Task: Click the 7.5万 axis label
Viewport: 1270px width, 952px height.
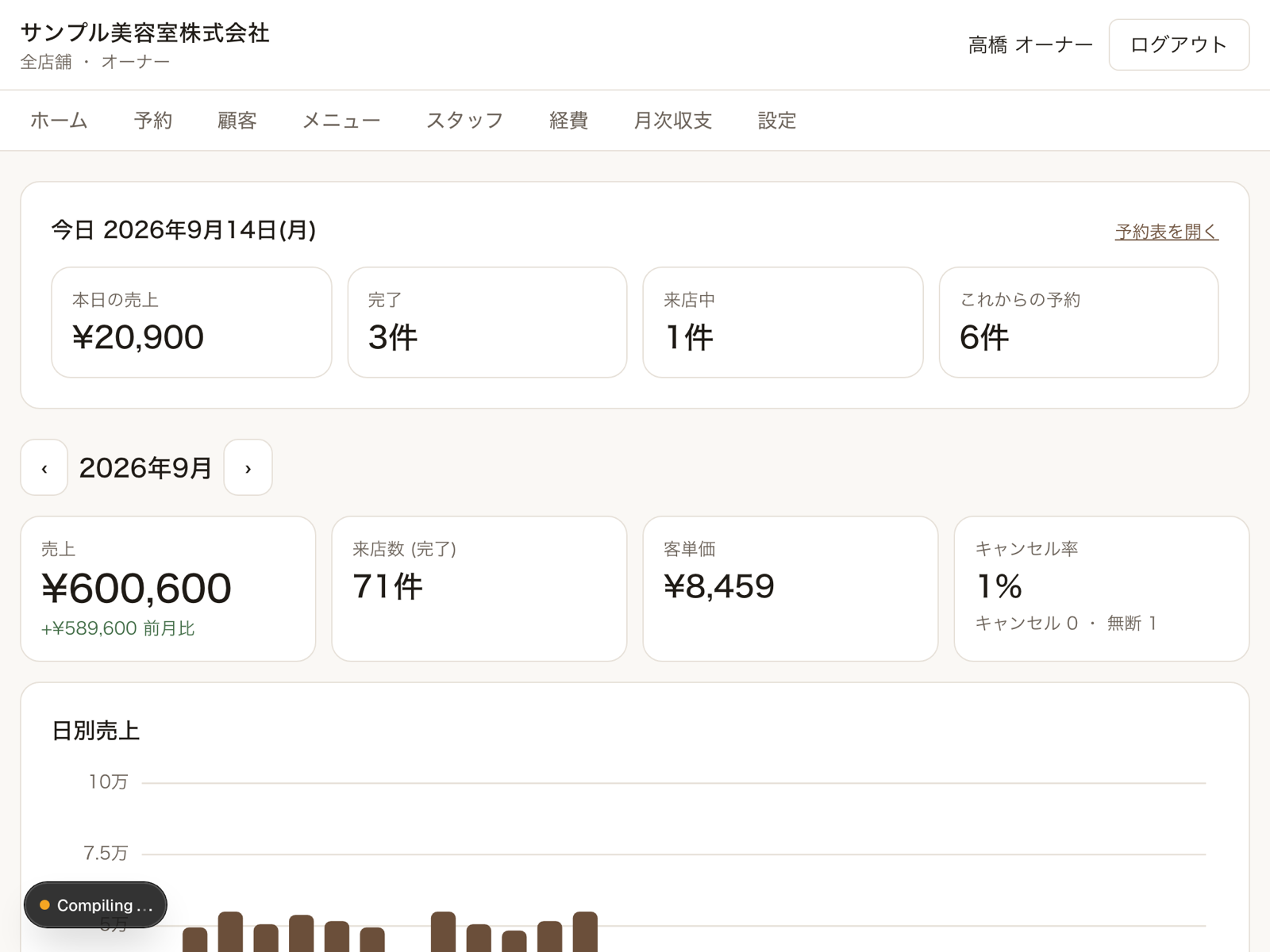Action: pyautogui.click(x=106, y=854)
